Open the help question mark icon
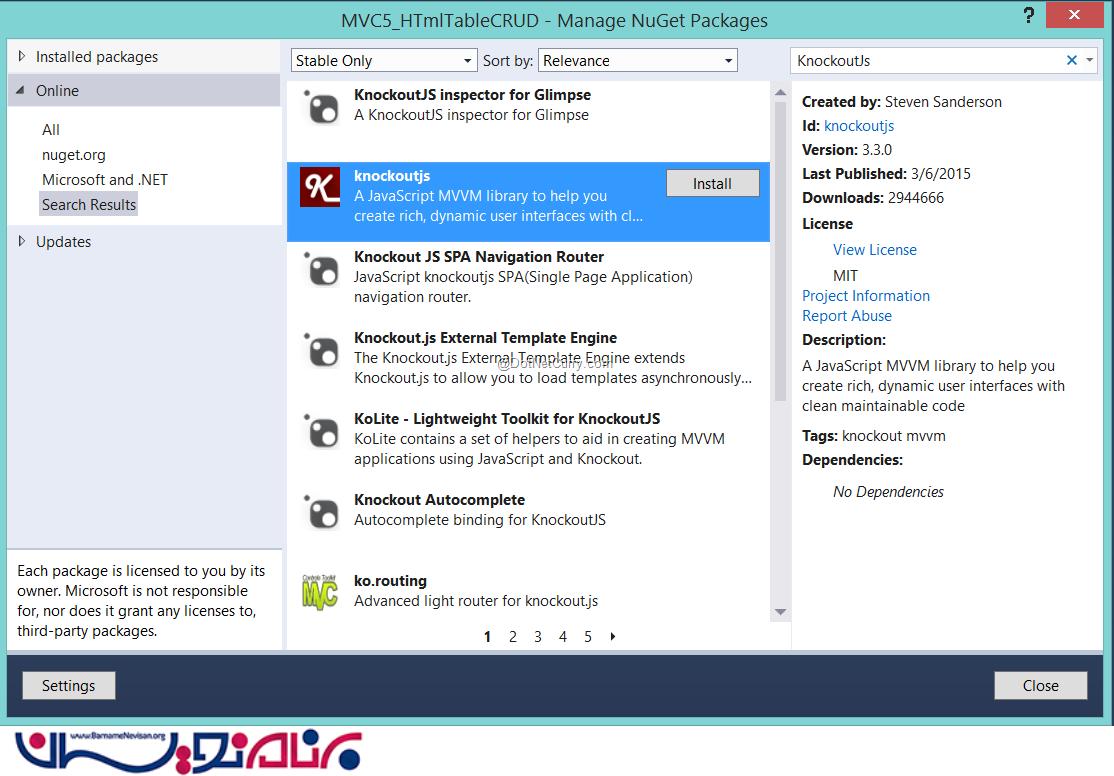Viewport: 1114px width, 776px height. tap(1028, 16)
